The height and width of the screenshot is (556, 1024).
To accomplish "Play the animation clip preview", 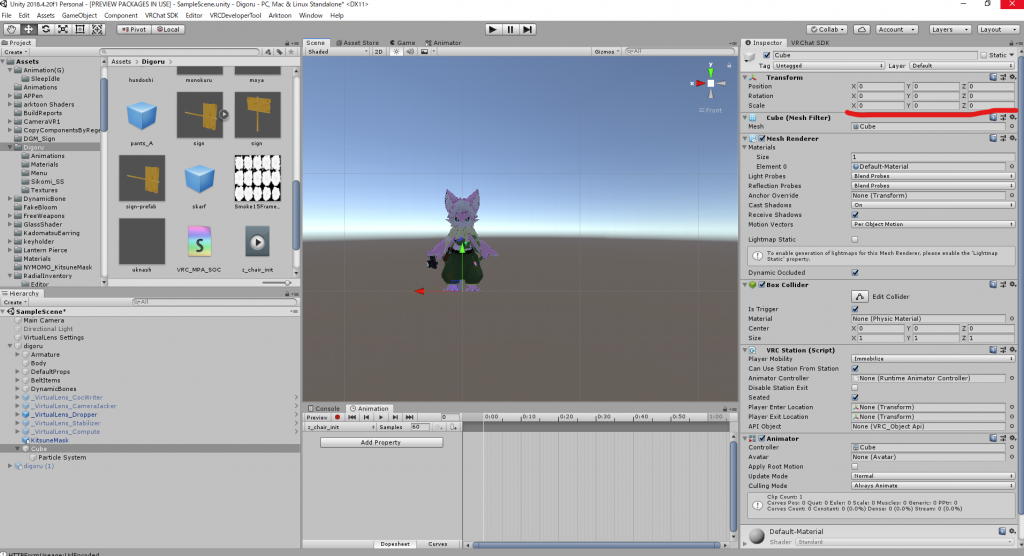I will point(381,417).
